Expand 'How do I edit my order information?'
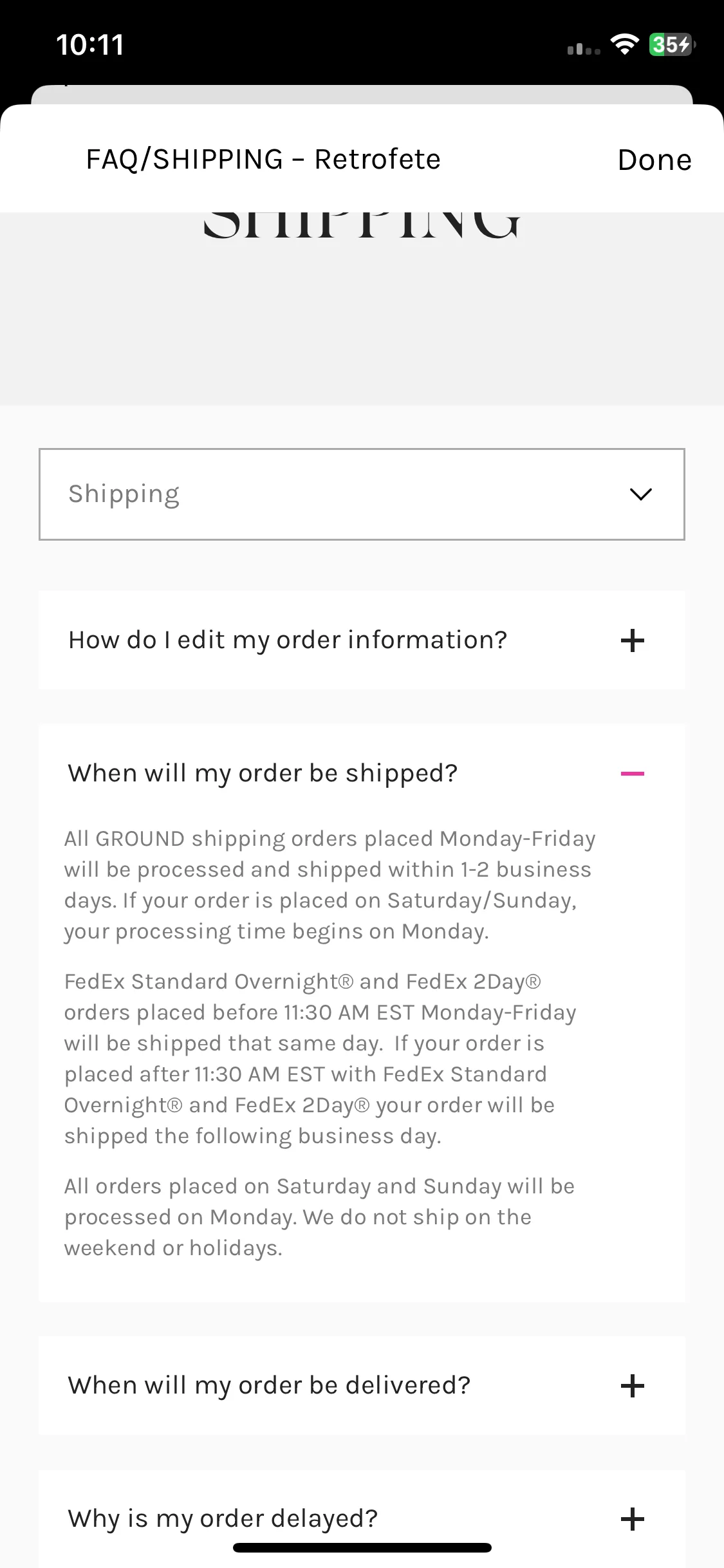724x1568 pixels. point(362,640)
